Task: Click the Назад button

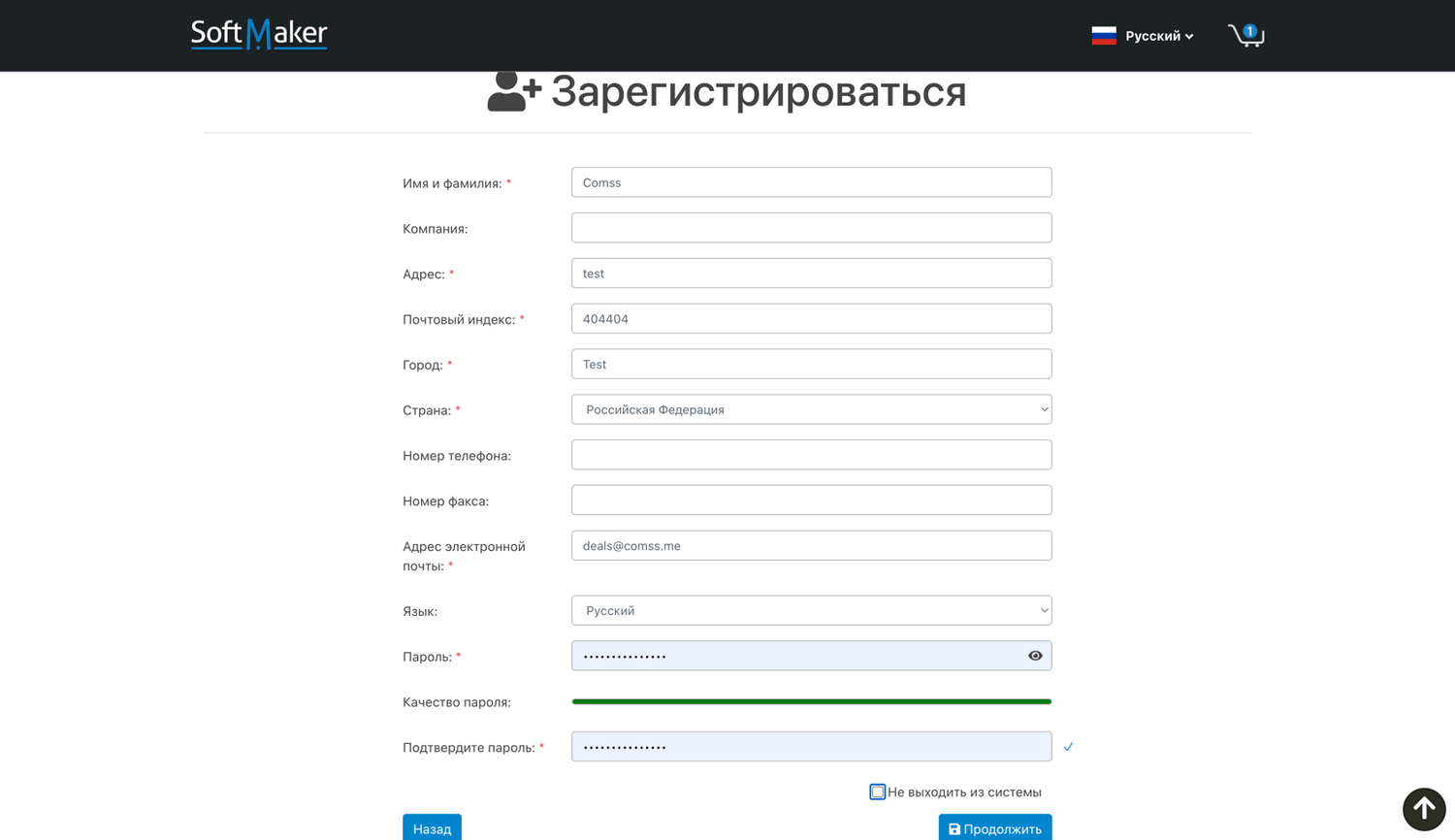Action: [x=432, y=828]
